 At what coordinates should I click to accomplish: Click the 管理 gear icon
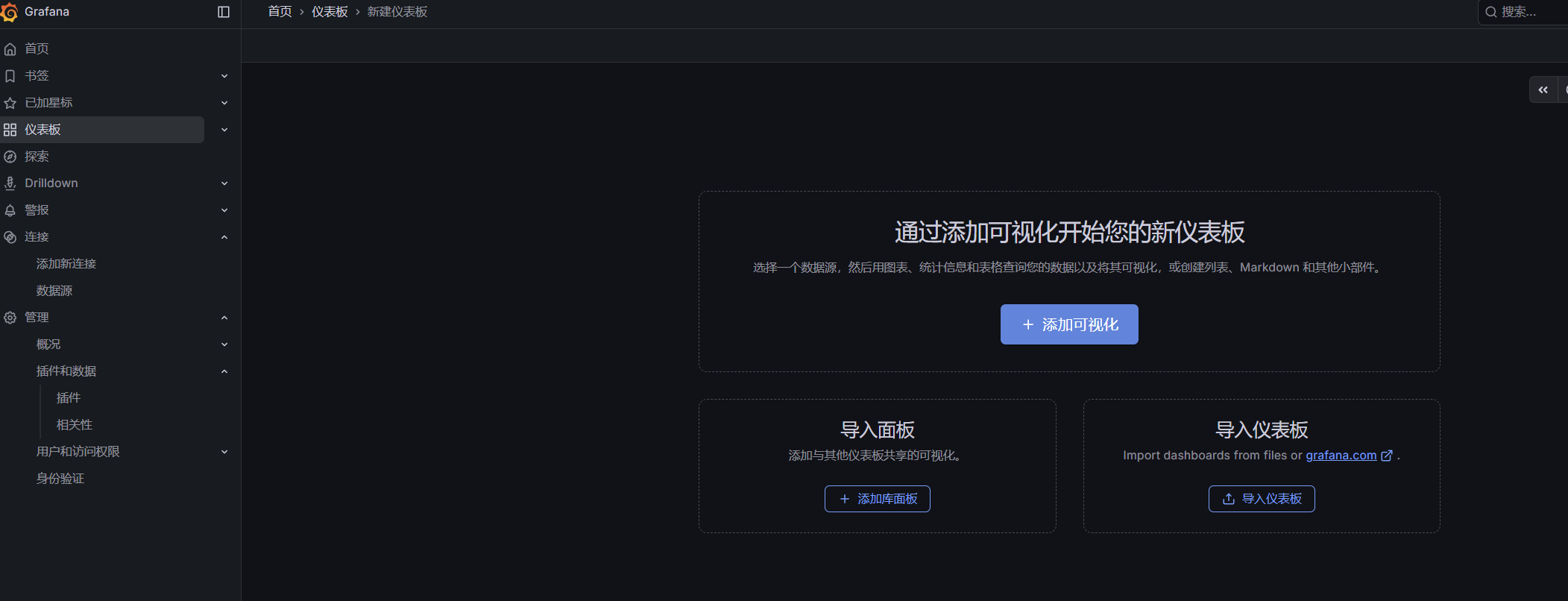click(x=10, y=318)
